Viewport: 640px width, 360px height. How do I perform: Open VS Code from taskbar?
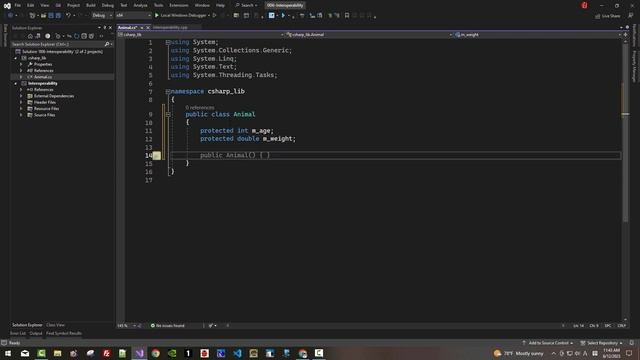tap(237, 353)
